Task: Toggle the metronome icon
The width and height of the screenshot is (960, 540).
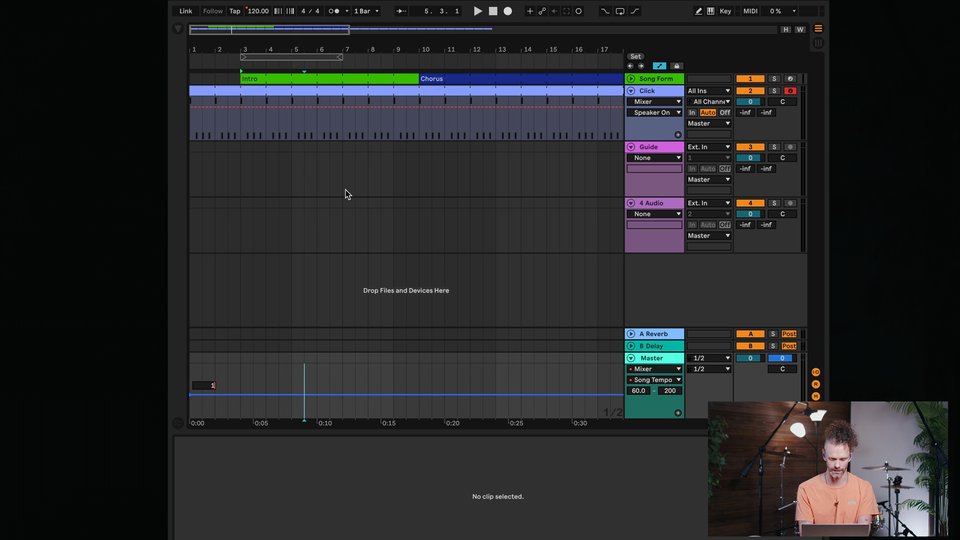Action: (x=334, y=11)
